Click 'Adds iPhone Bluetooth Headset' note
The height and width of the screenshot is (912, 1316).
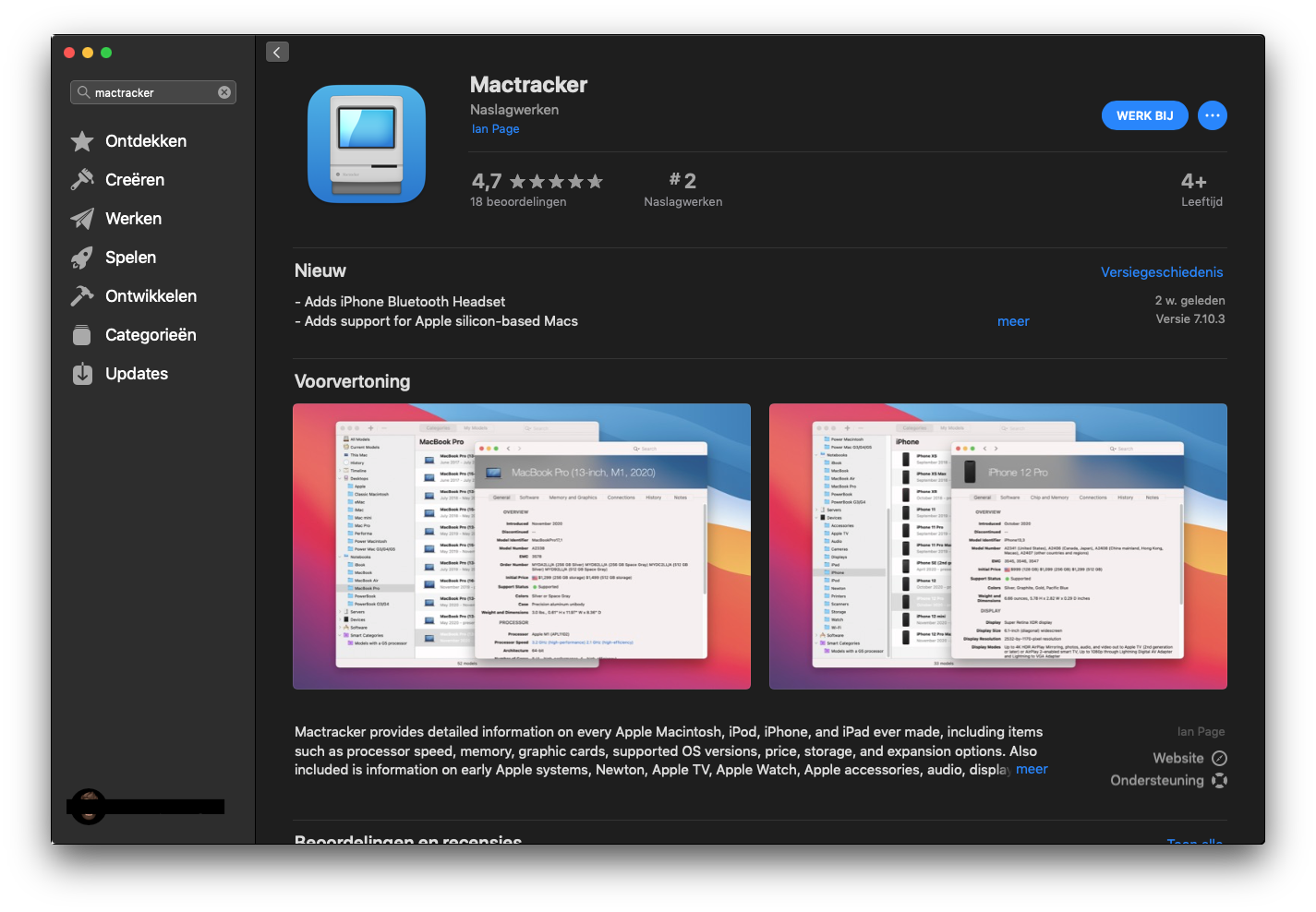[400, 302]
